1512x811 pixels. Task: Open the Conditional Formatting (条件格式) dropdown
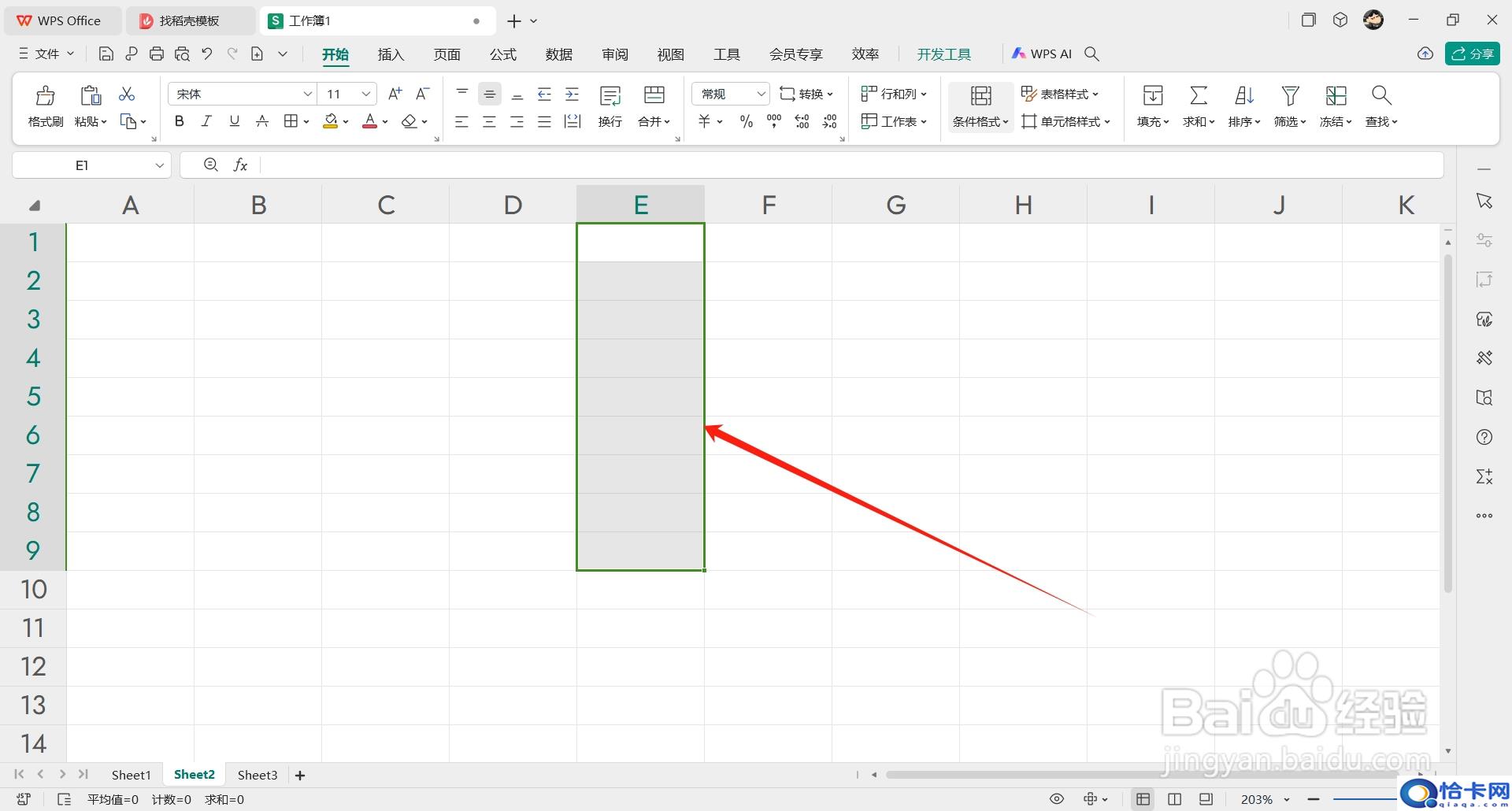pos(980,107)
